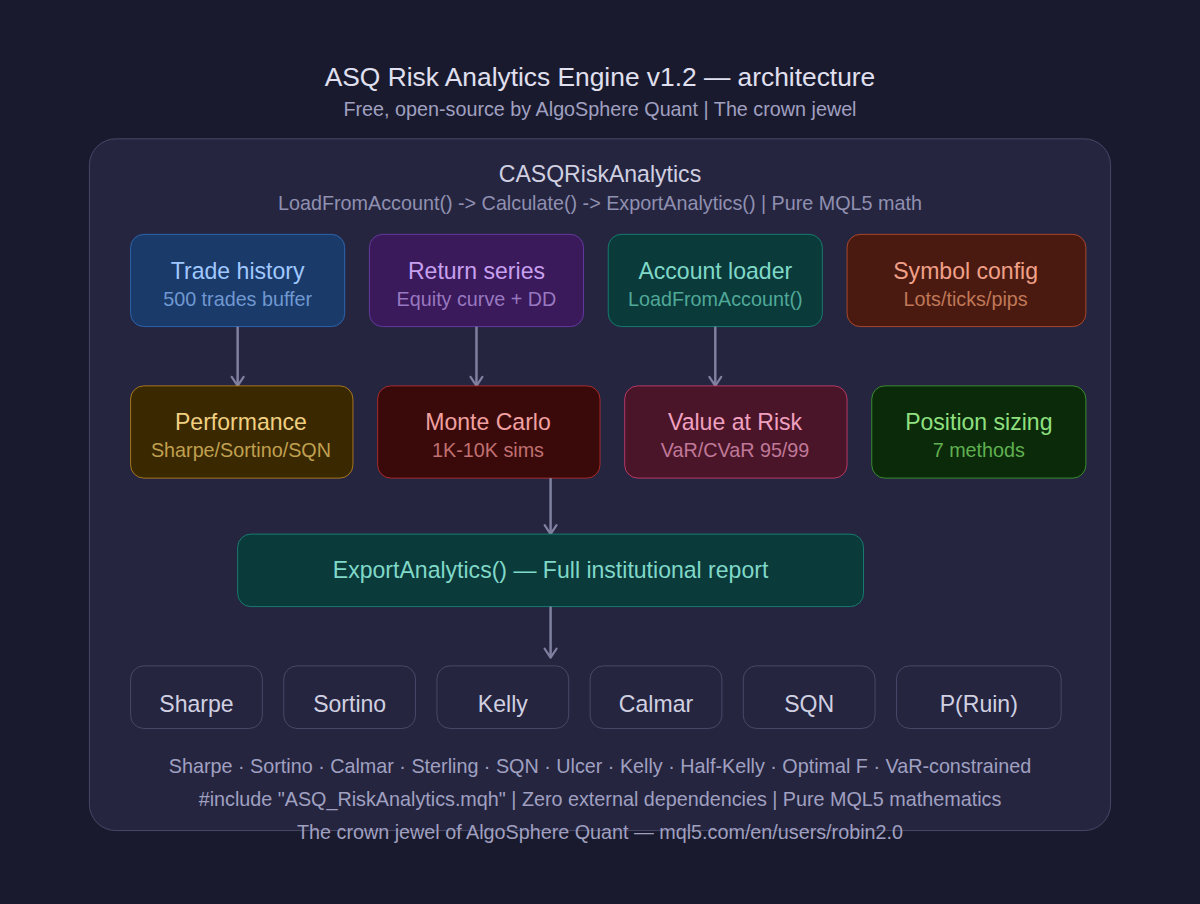Toggle the Sharpe output chip
The image size is (1200, 904).
[x=196, y=697]
